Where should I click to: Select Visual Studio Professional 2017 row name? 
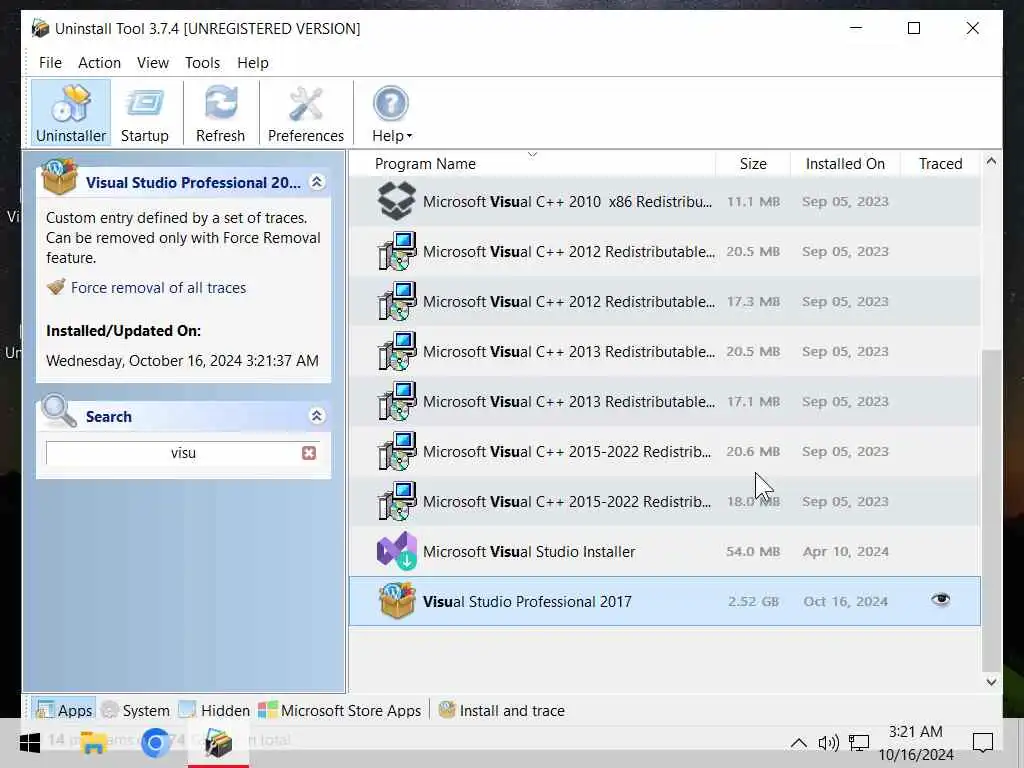527,601
